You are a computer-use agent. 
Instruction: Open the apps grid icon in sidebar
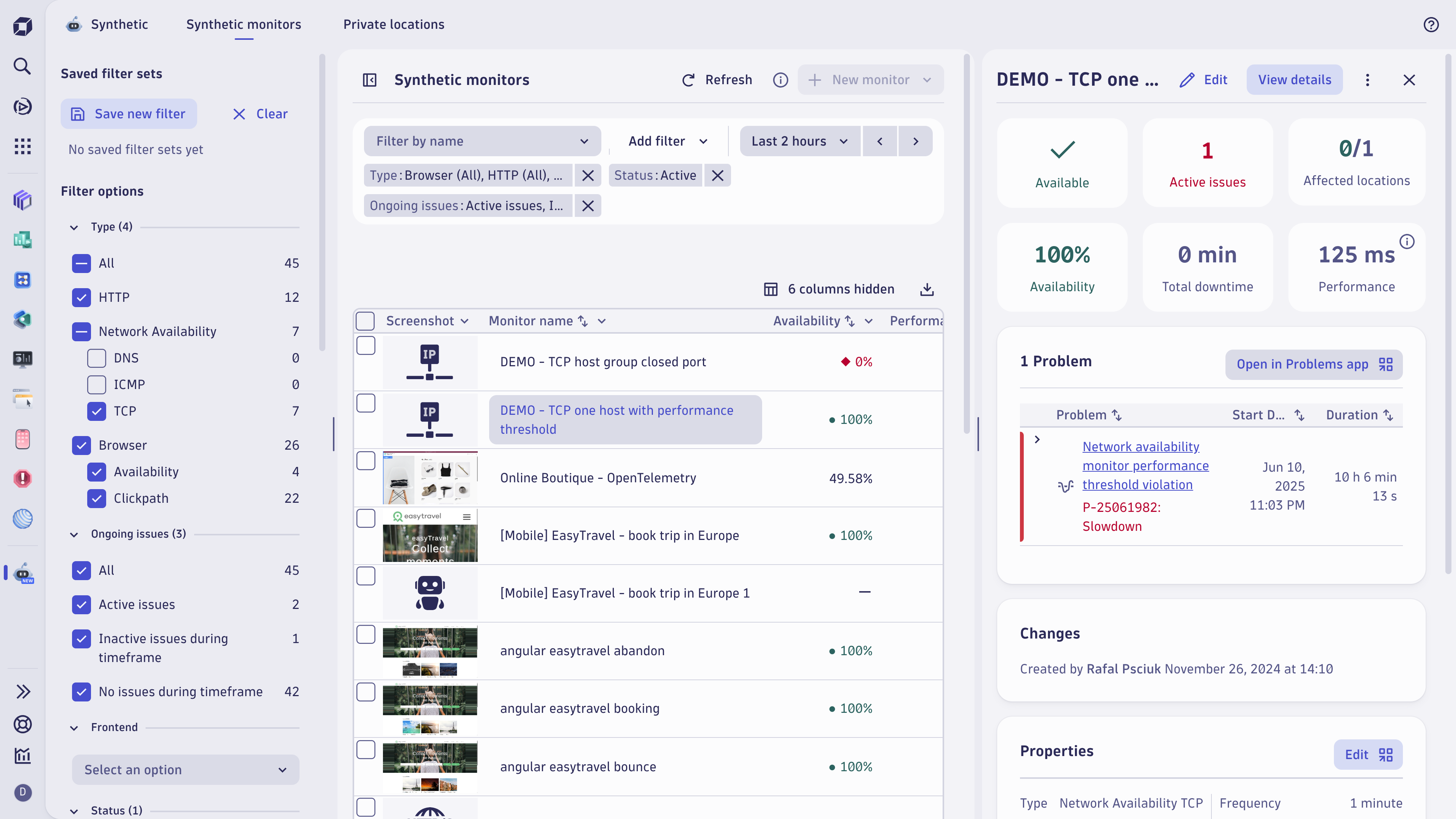click(x=22, y=146)
